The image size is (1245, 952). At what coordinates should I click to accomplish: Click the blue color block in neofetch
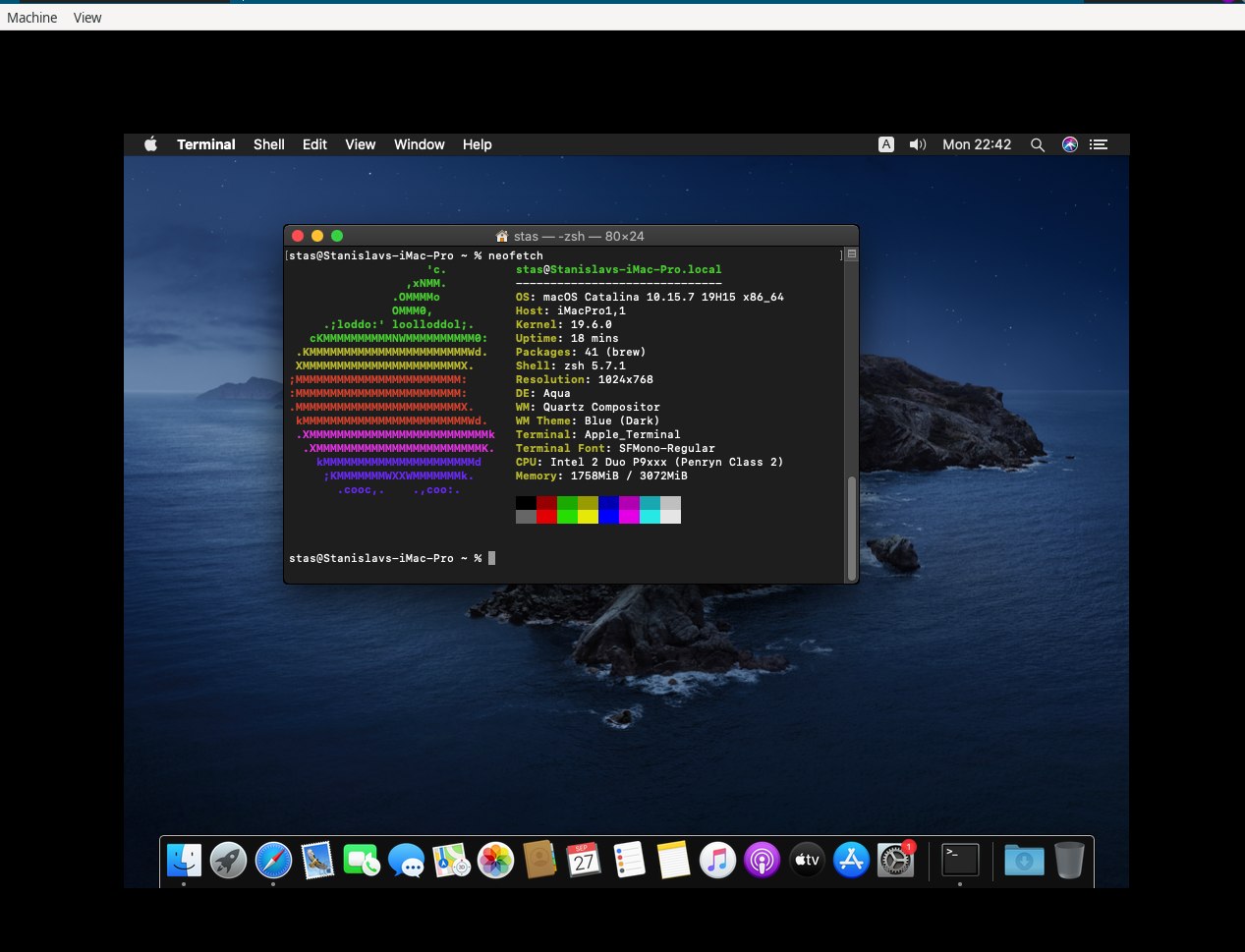[x=608, y=516]
